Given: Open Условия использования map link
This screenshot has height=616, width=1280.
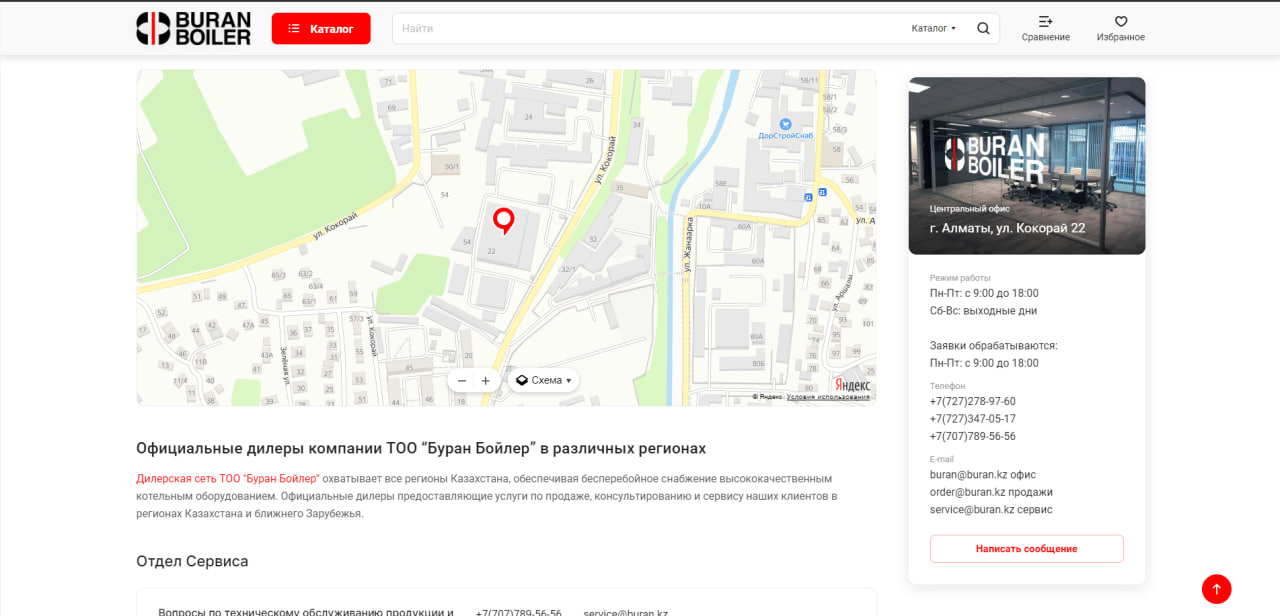Looking at the screenshot, I should click(x=827, y=397).
